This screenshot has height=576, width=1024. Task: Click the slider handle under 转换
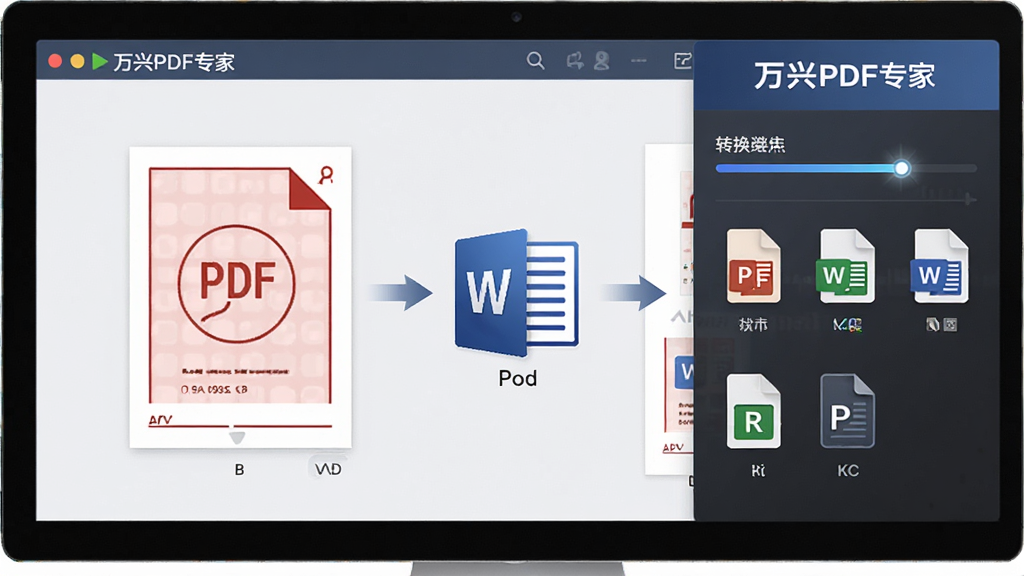pos(902,168)
